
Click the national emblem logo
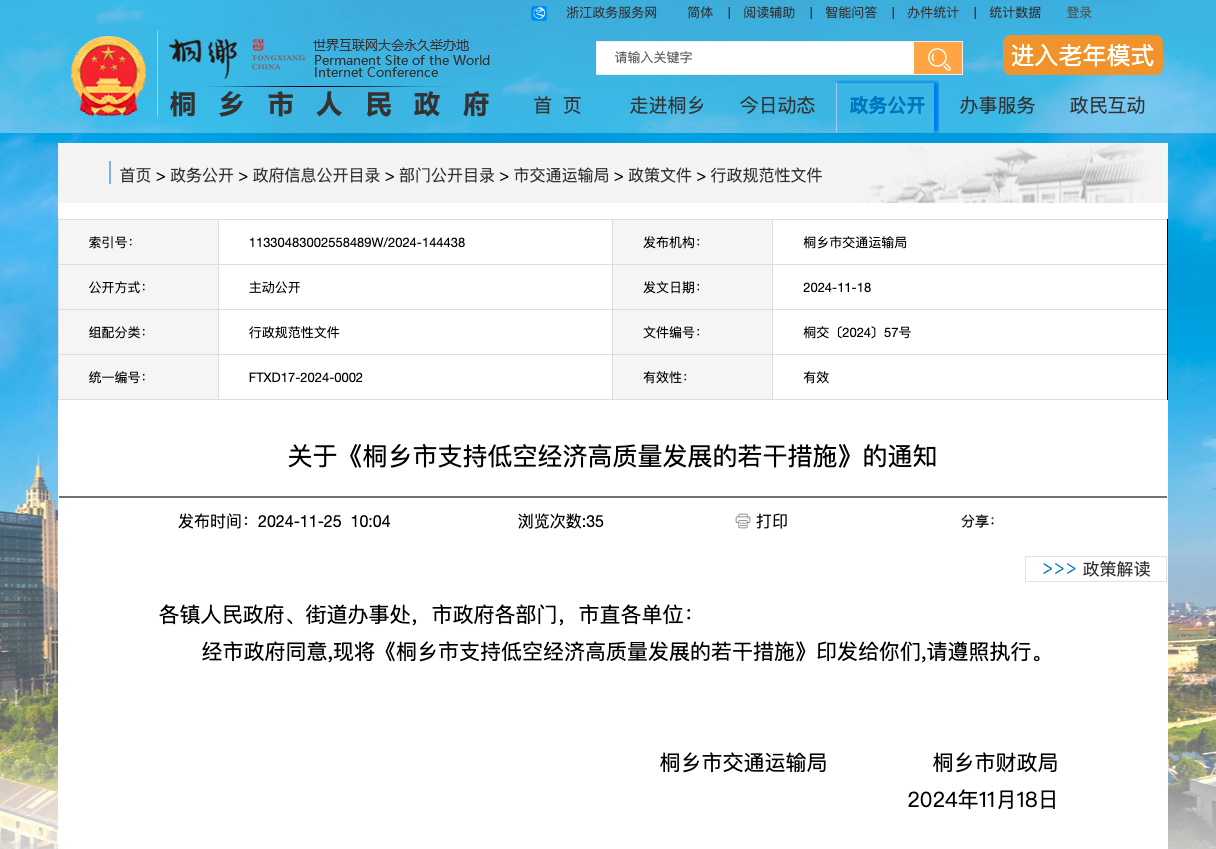coord(108,73)
